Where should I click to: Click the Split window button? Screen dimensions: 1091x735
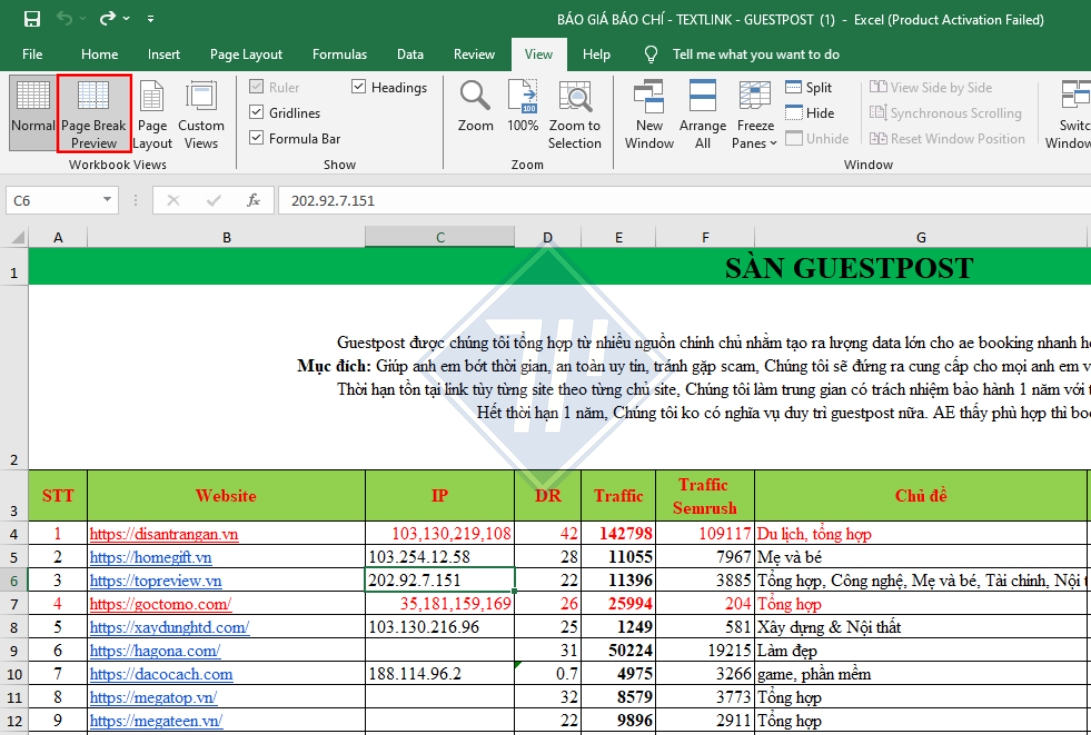pos(809,87)
